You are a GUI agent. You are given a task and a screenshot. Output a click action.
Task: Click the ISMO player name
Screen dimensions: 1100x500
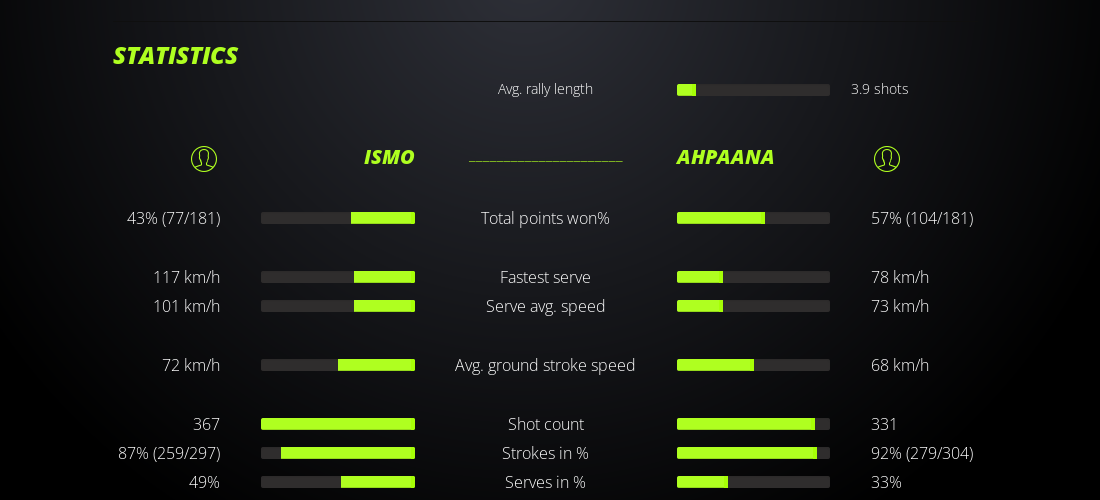point(389,158)
